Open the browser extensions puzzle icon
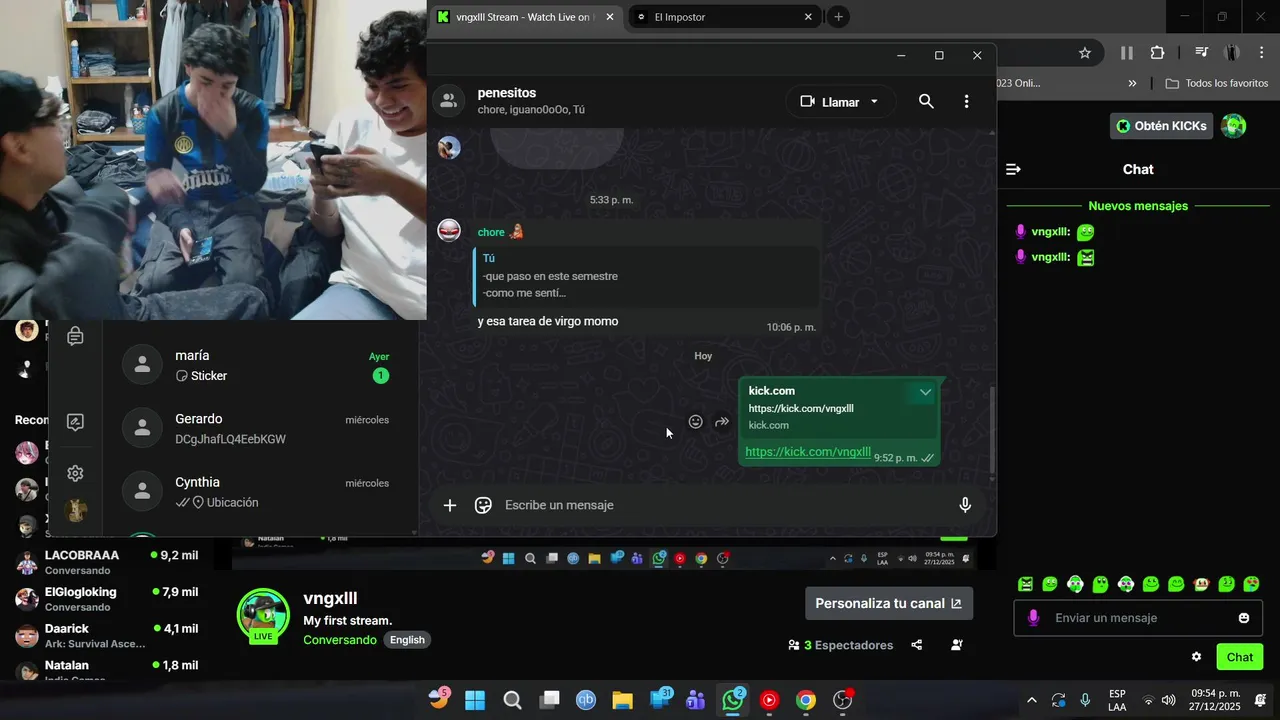 (x=1157, y=53)
